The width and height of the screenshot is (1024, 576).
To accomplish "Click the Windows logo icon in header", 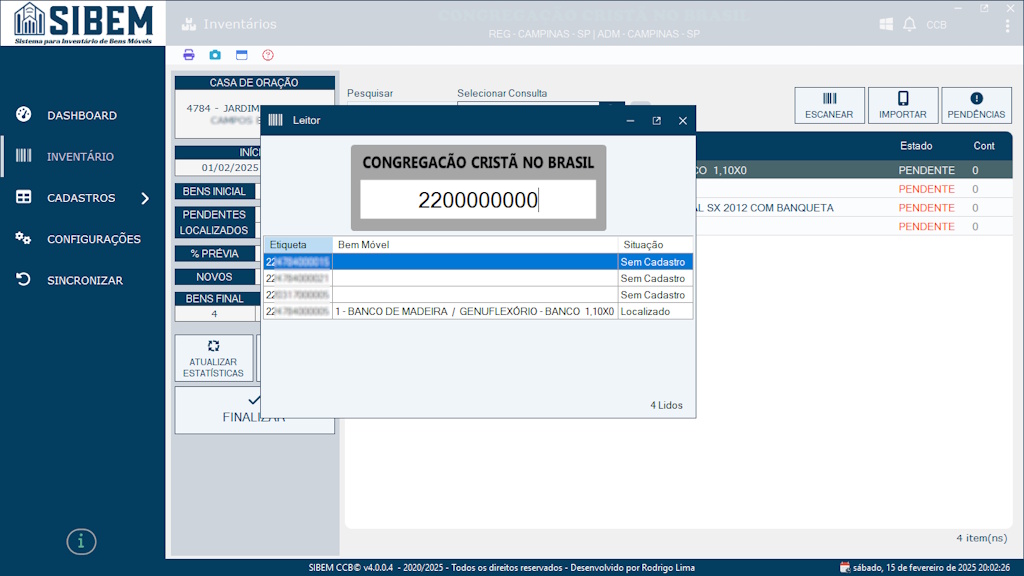I will click(x=886, y=24).
